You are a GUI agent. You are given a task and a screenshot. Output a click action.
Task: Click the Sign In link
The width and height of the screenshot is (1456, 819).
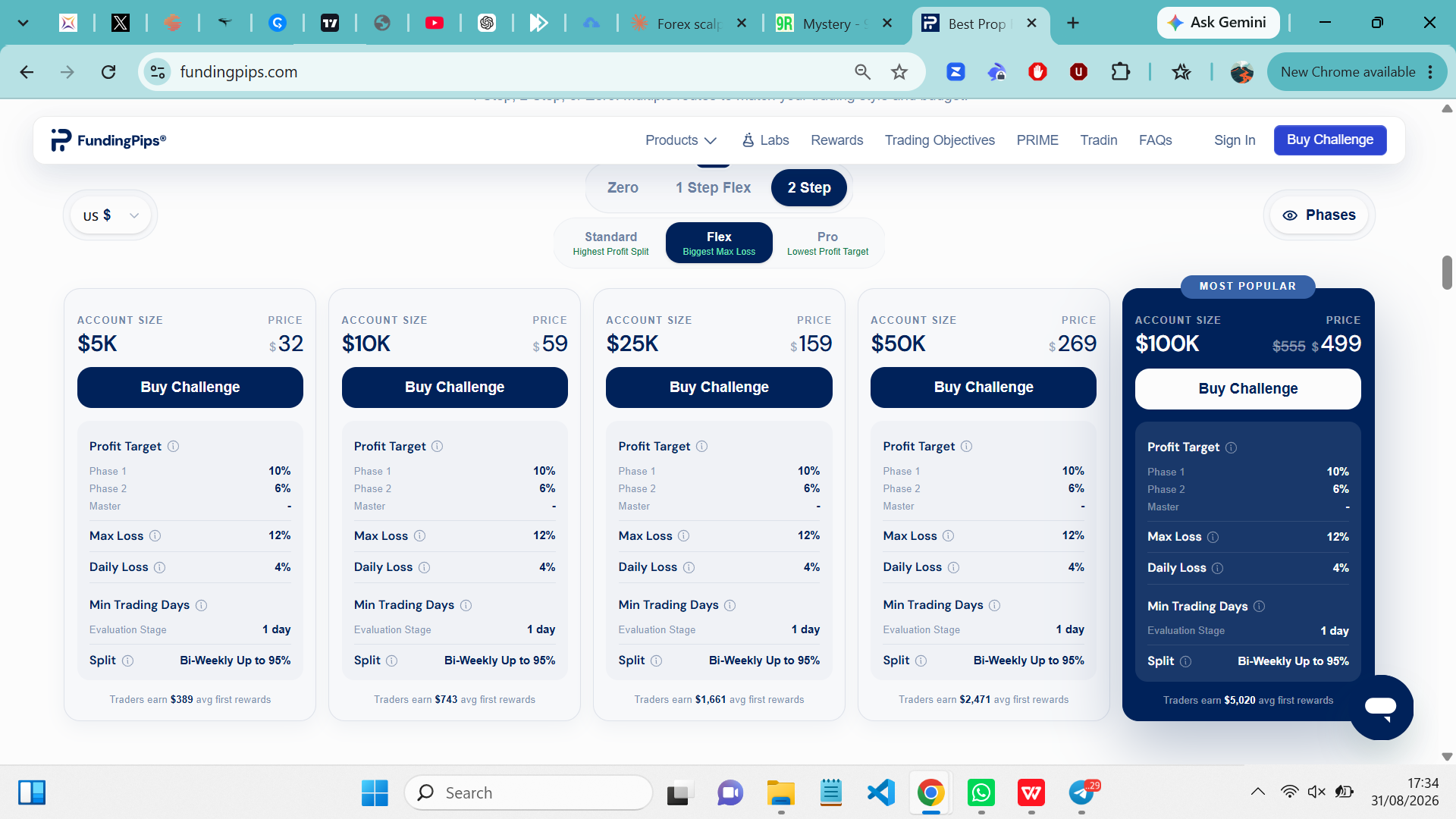1235,140
